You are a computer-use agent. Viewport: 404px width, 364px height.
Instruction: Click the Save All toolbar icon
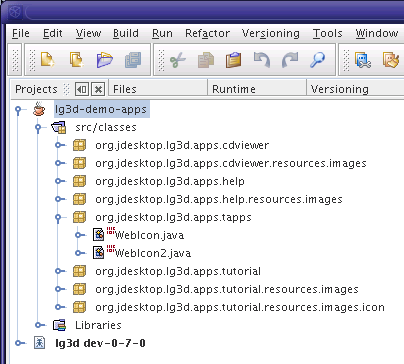click(133, 60)
